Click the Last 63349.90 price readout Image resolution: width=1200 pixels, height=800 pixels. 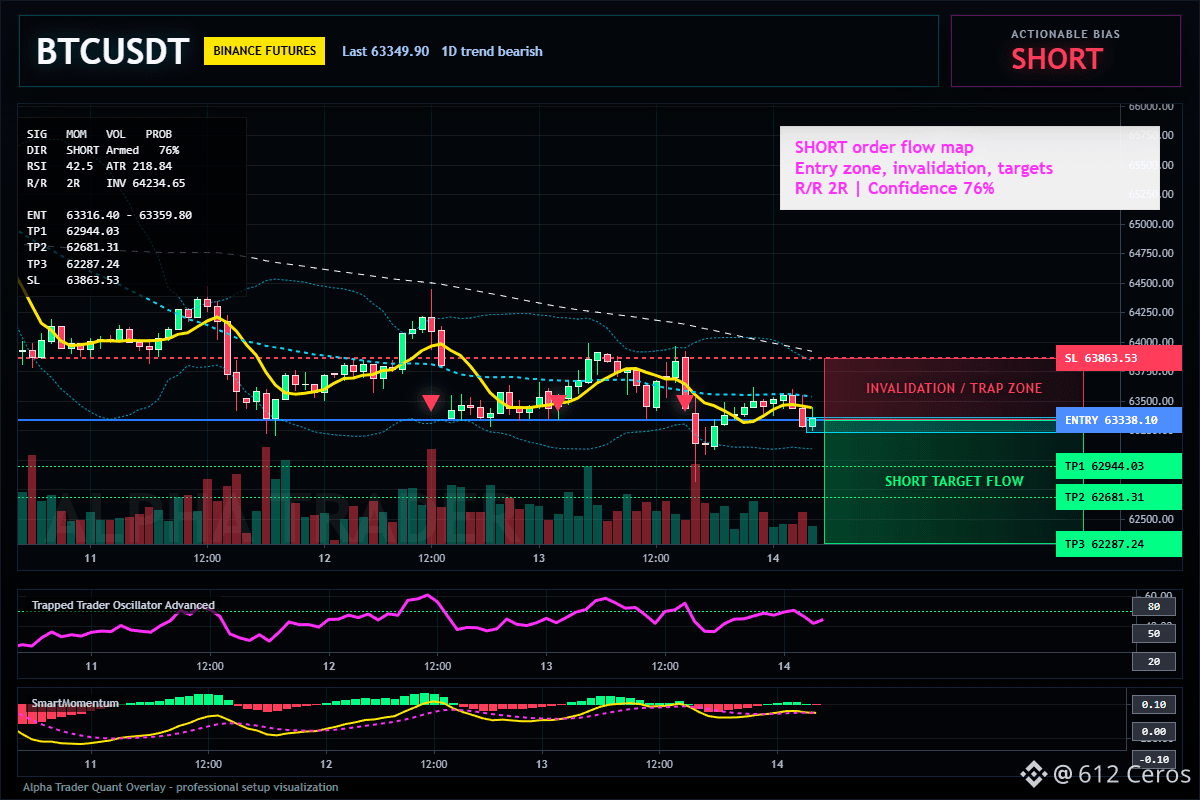coord(385,51)
